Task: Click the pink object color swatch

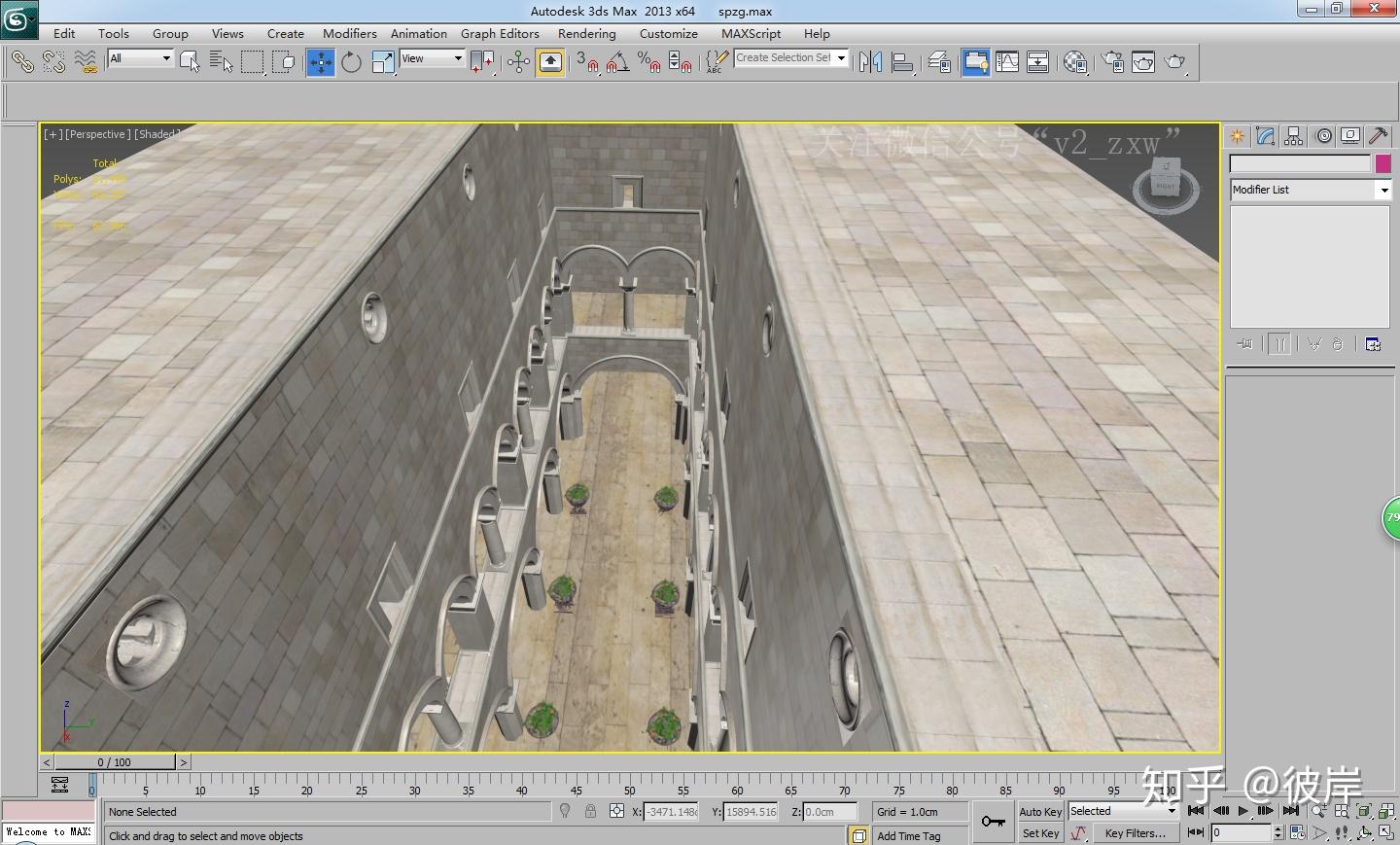Action: [x=1382, y=163]
